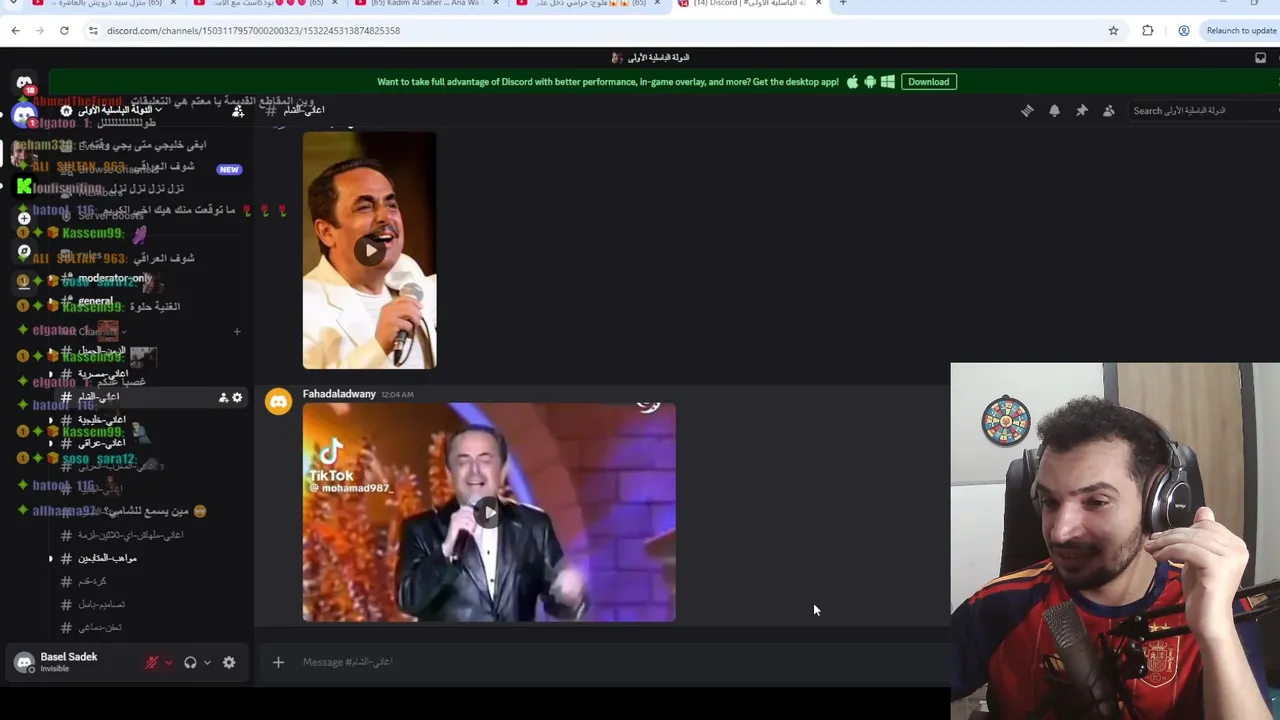The image size is (1280, 720).
Task: Click the create channel plus icon
Action: (237, 331)
